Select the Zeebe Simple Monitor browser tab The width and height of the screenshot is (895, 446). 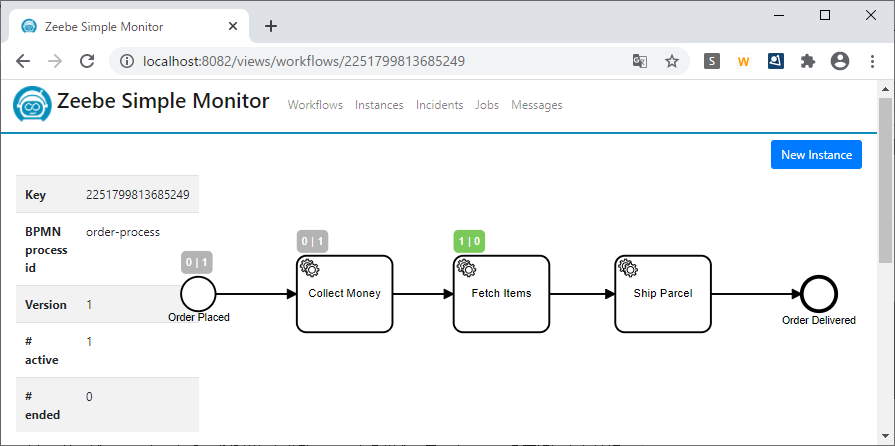(x=130, y=26)
